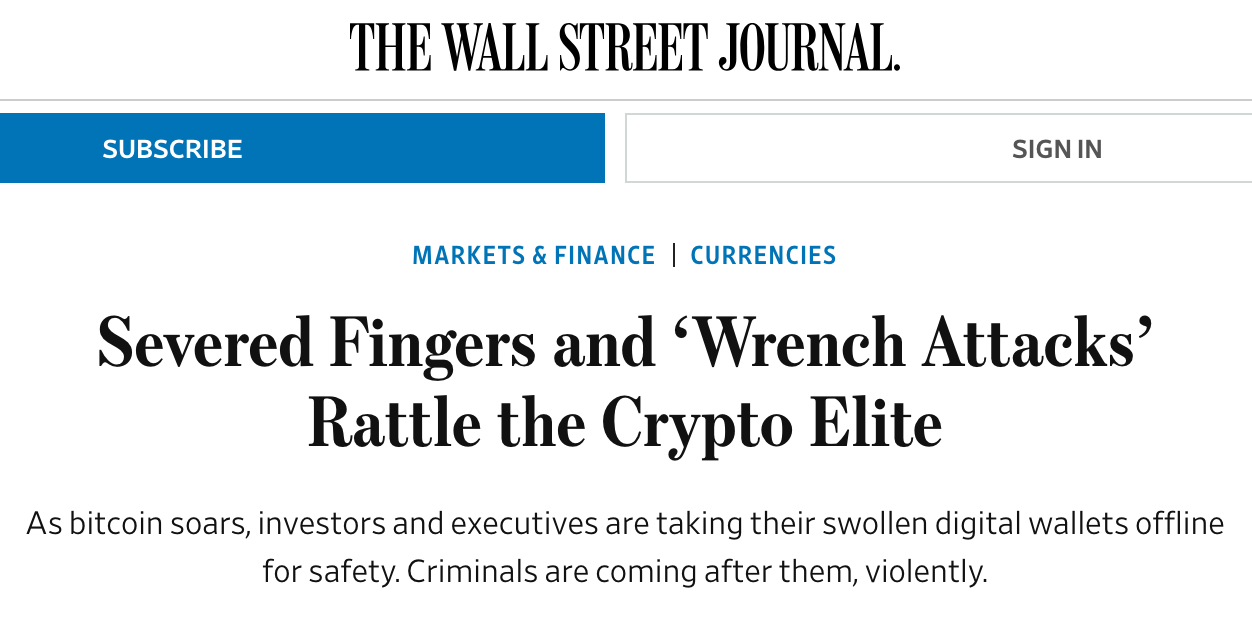The image size is (1252, 628).
Task: Click the word JOURNAL in the masthead
Action: [808, 48]
